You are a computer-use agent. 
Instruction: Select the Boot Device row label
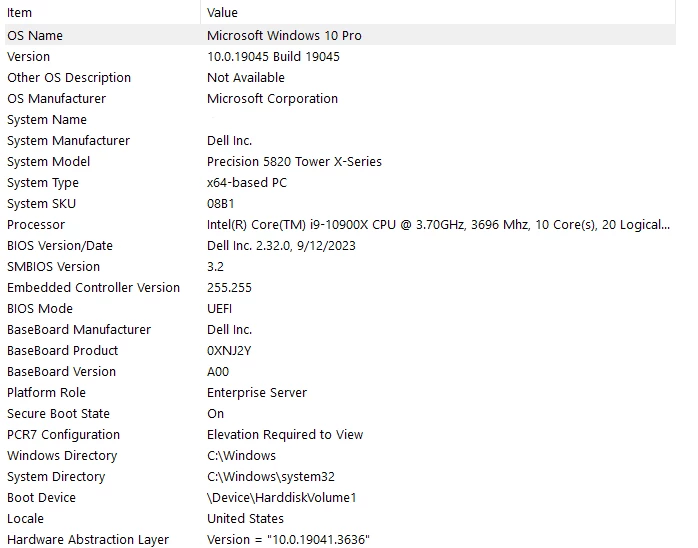pos(41,497)
